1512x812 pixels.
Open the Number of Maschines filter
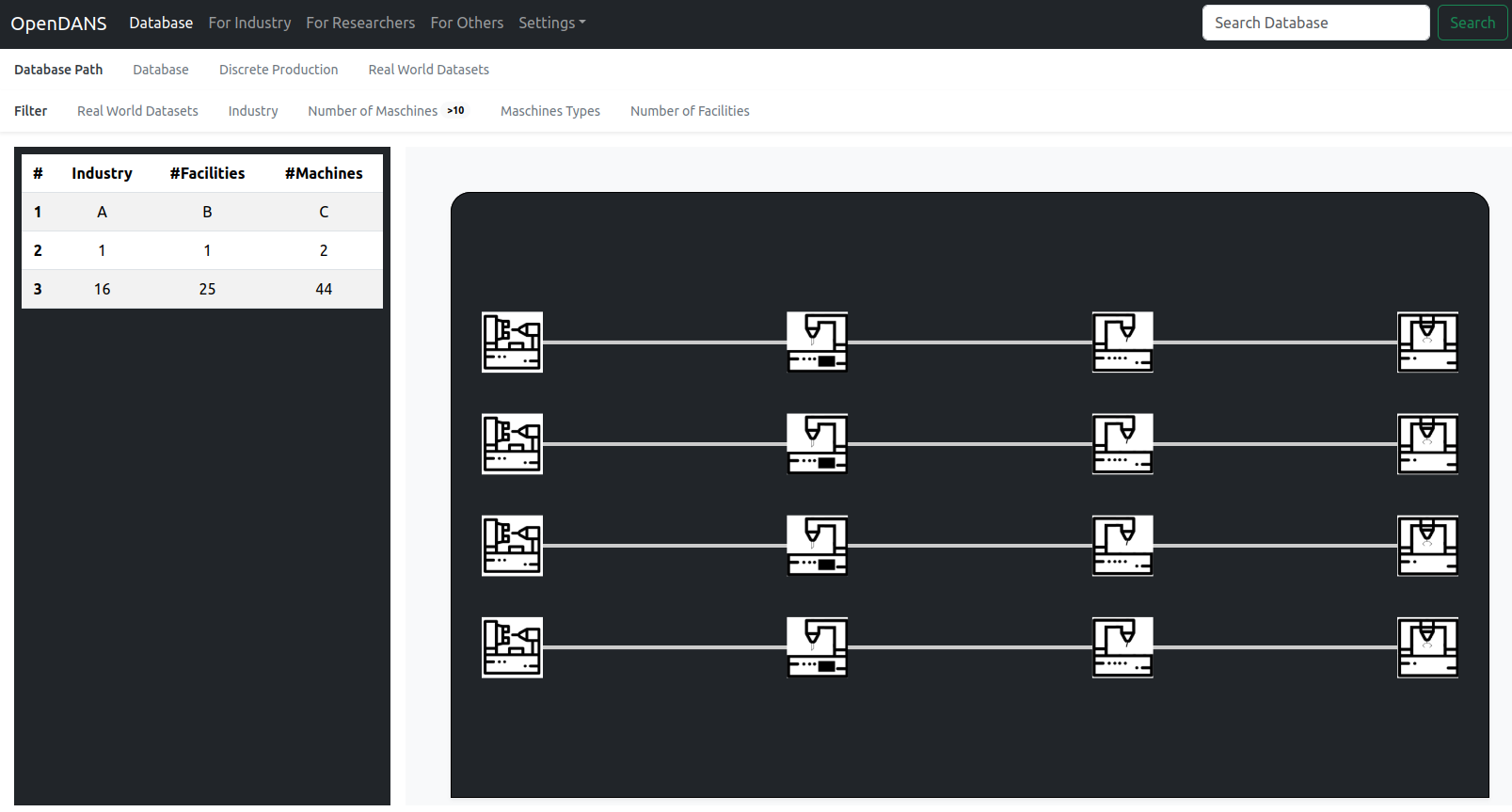pyautogui.click(x=373, y=111)
